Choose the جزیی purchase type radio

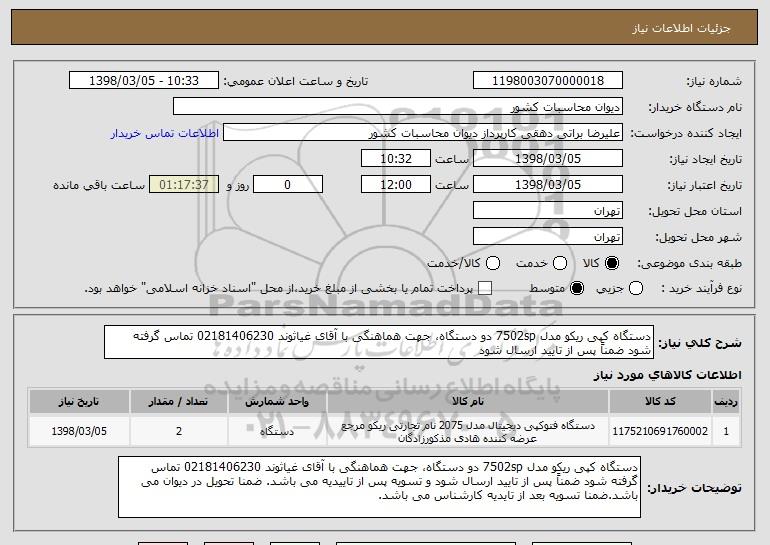click(635, 288)
